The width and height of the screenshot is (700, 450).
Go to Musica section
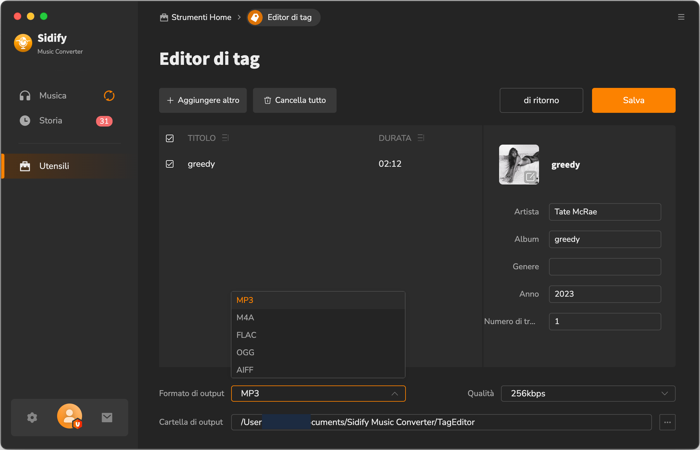coord(53,96)
